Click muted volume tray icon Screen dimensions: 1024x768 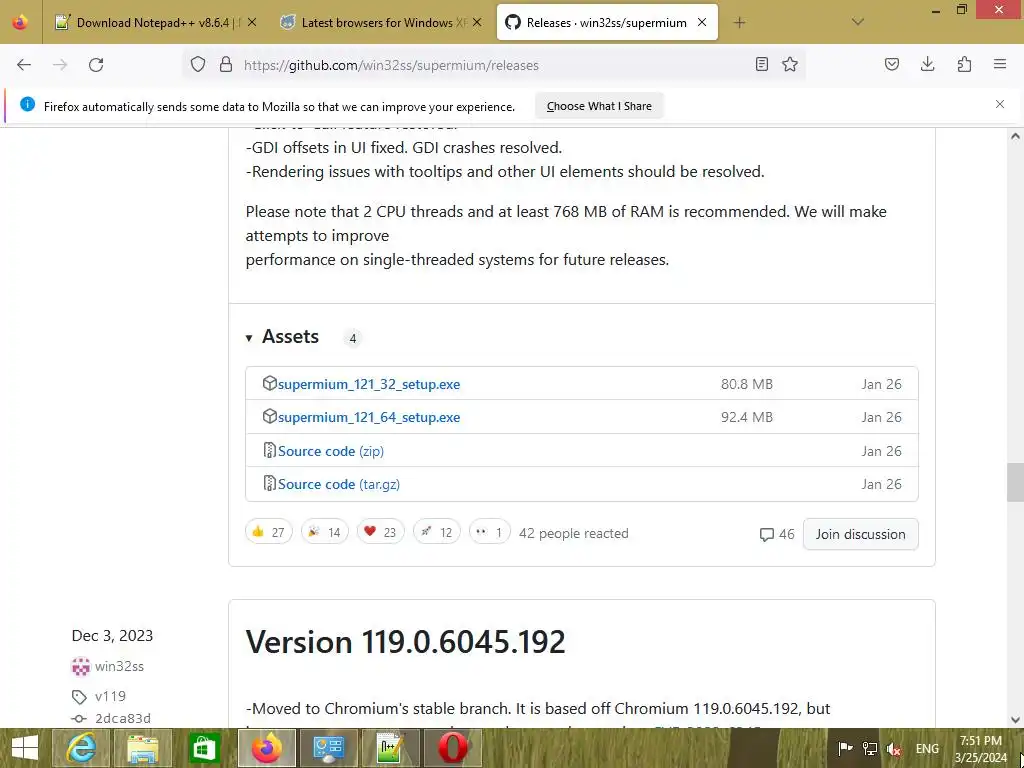coord(894,748)
